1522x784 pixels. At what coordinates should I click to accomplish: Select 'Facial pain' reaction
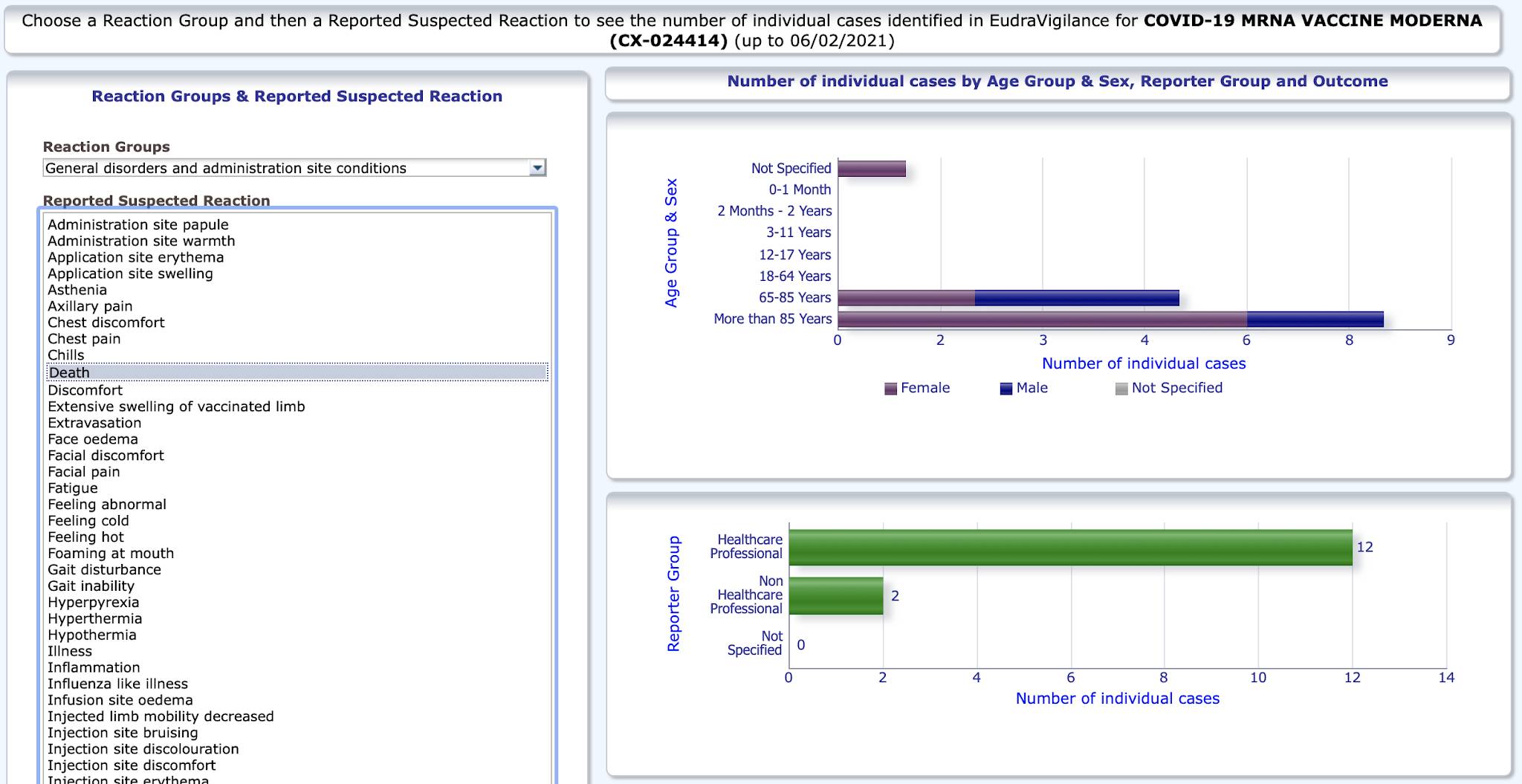[x=83, y=472]
